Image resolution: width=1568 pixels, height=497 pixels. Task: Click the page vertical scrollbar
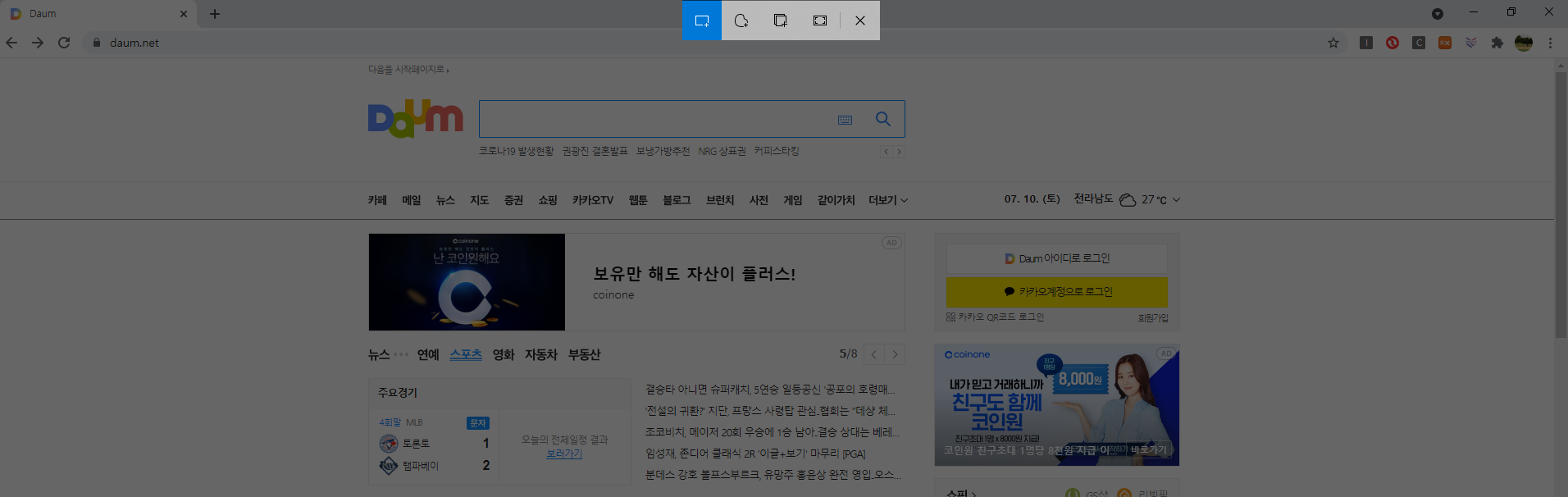coord(1561,205)
